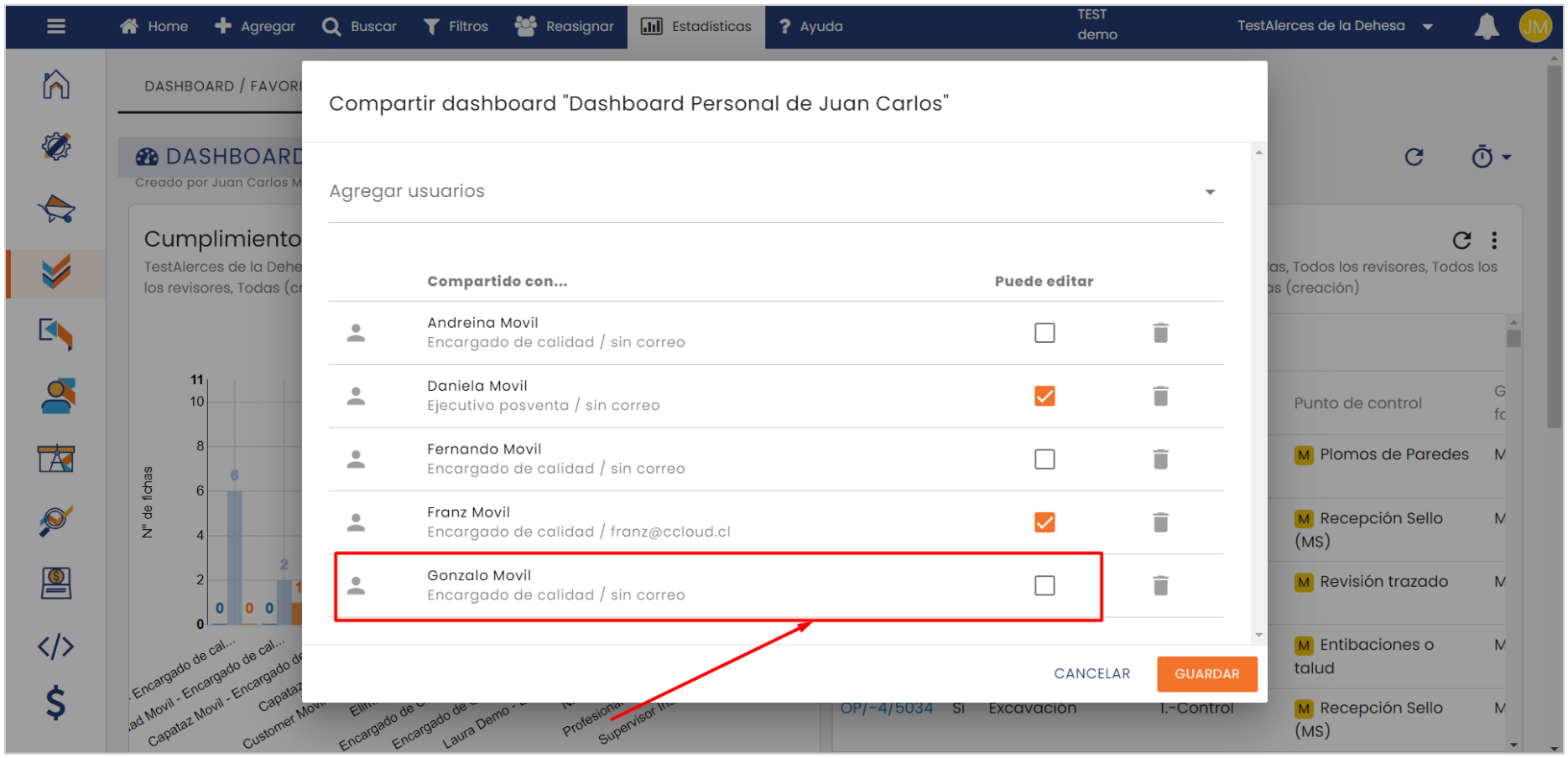1568x758 pixels.
Task: Open the Estadísticas menu
Action: point(696,27)
